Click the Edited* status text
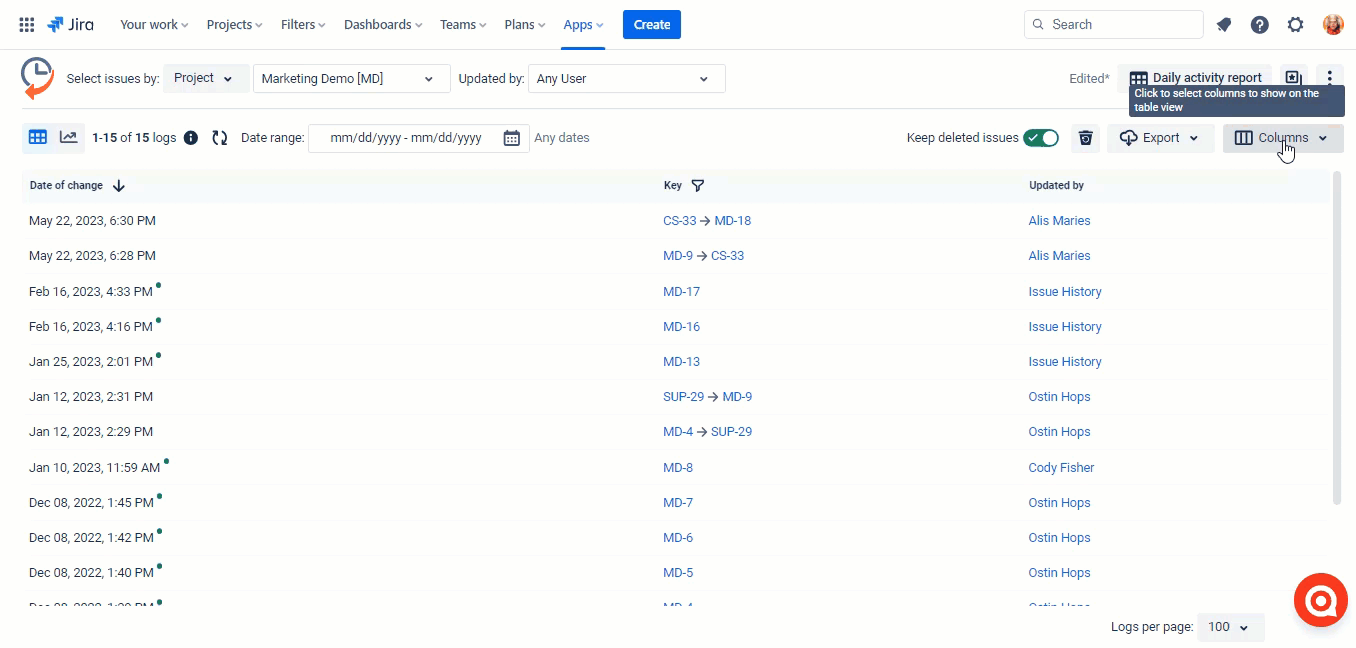 click(x=1089, y=79)
